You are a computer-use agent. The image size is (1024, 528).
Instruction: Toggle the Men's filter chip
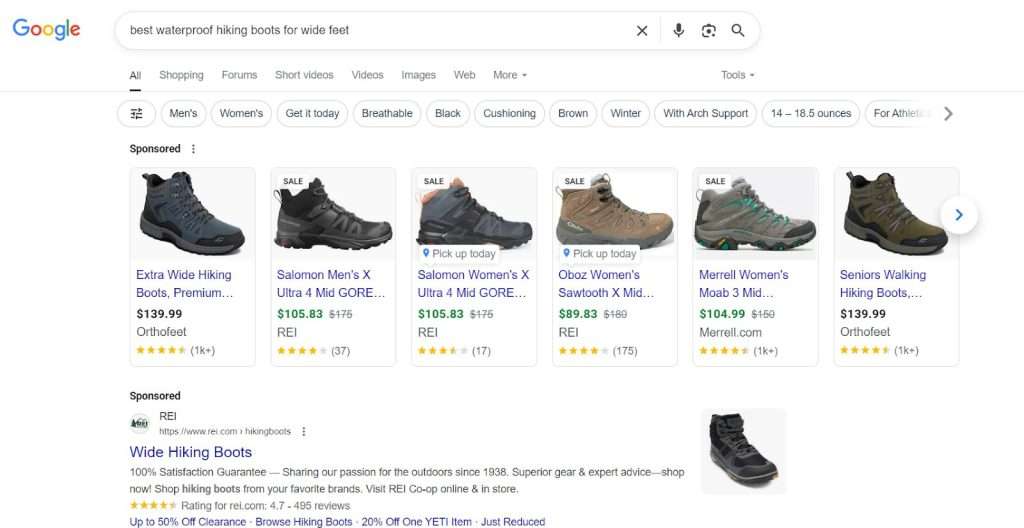click(184, 114)
